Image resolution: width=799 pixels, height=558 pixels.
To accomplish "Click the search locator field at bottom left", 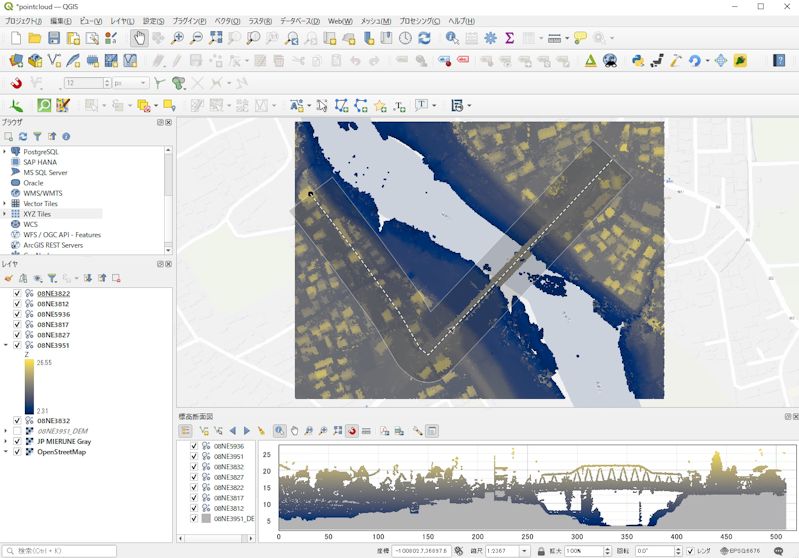I will 59,551.
